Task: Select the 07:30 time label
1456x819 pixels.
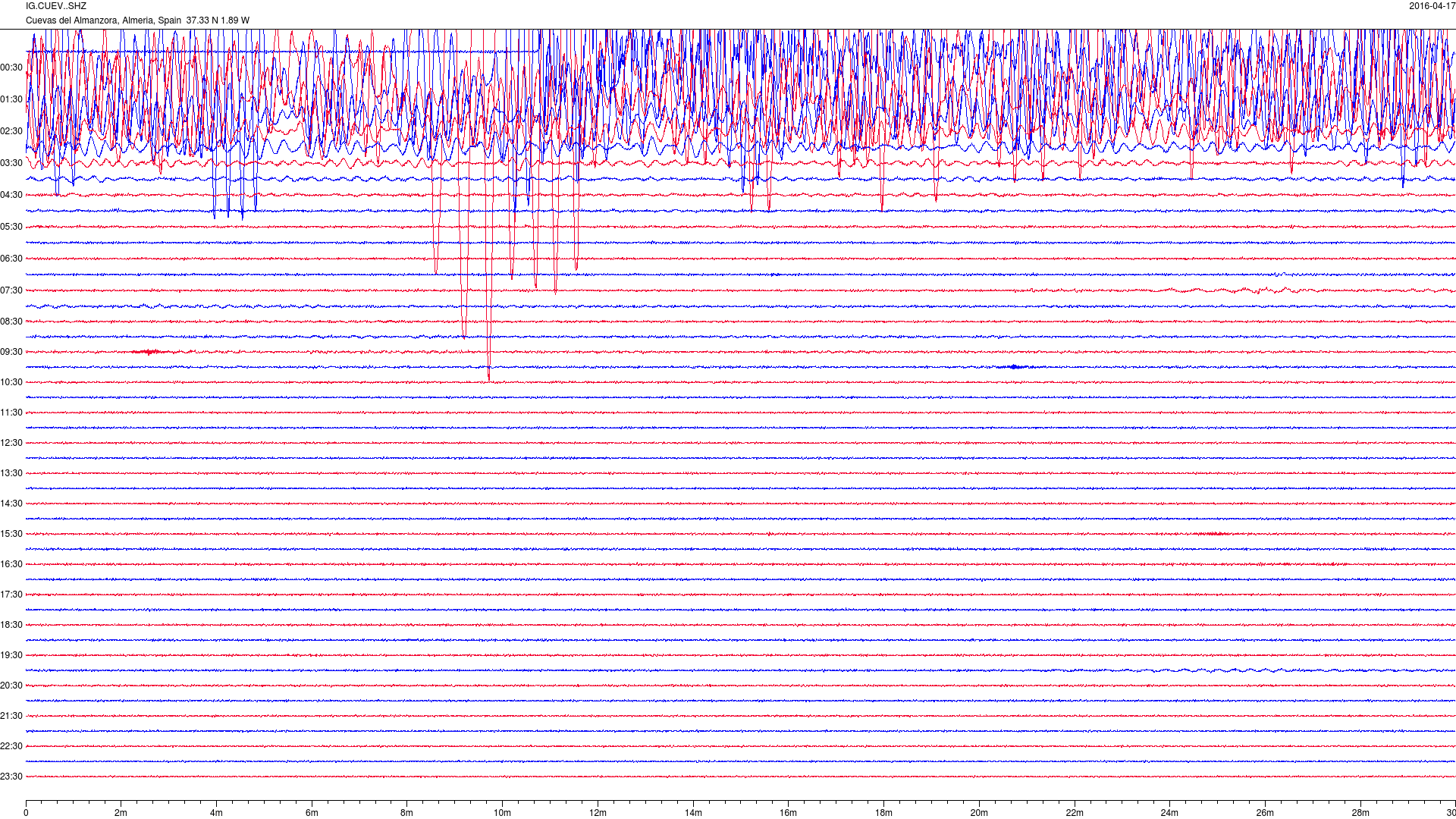Action: click(11, 290)
